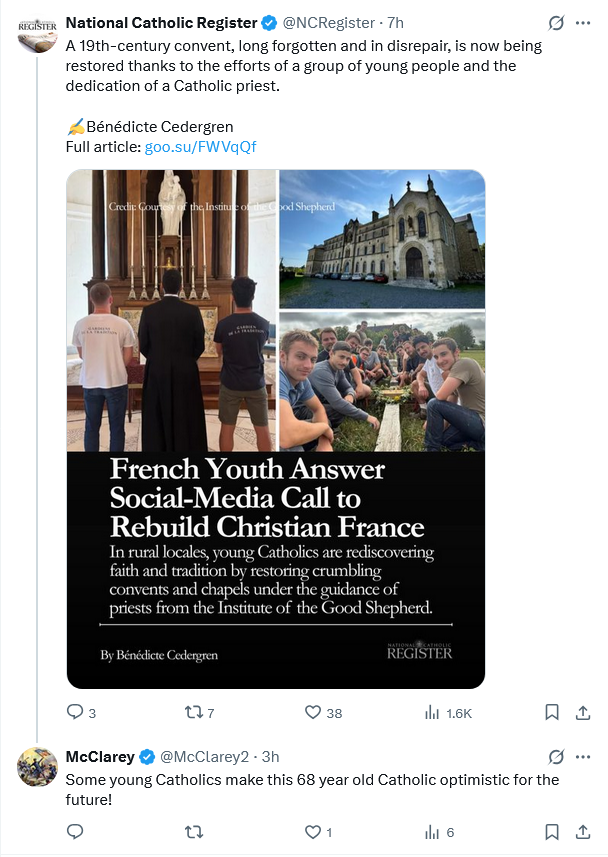Like McClarey's reply

[313, 831]
